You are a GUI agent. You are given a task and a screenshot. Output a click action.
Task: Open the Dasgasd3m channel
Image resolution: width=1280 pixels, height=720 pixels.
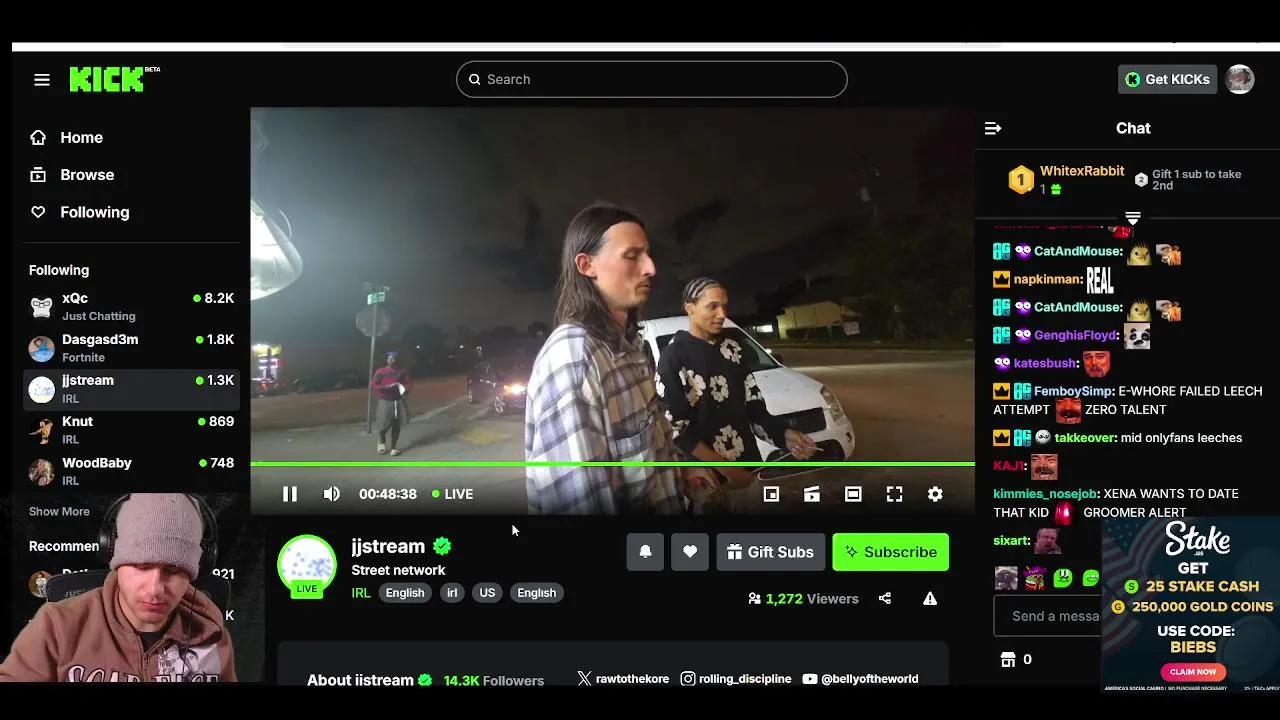(x=131, y=347)
